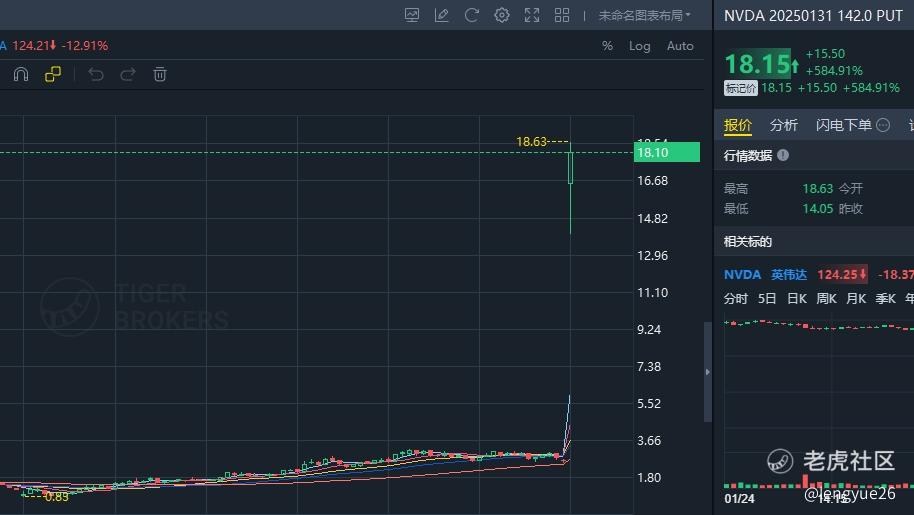Toggle Auto scale for the chart
The height and width of the screenshot is (515, 914).
tap(680, 46)
